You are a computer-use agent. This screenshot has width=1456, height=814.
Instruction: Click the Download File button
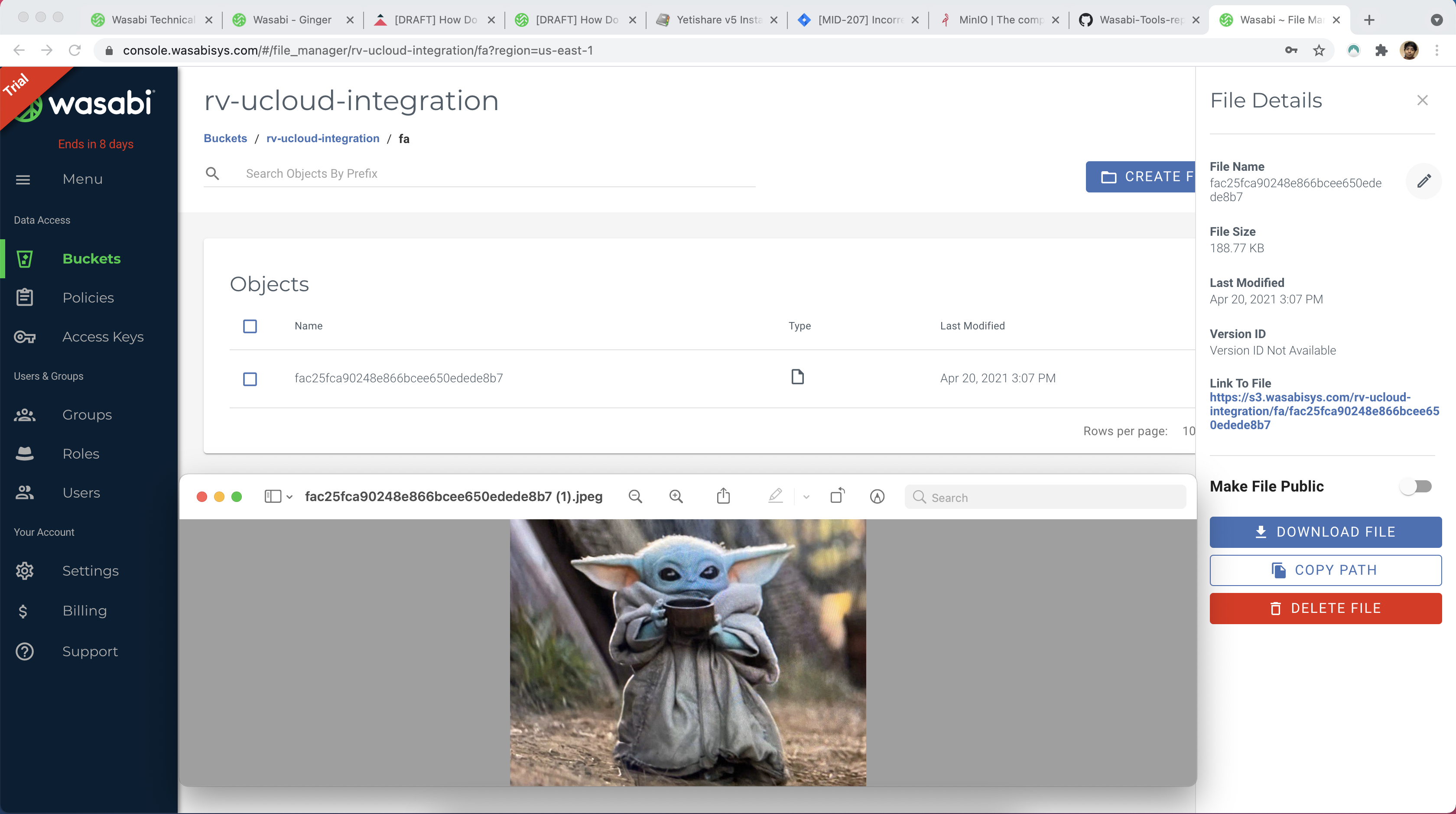(1326, 532)
